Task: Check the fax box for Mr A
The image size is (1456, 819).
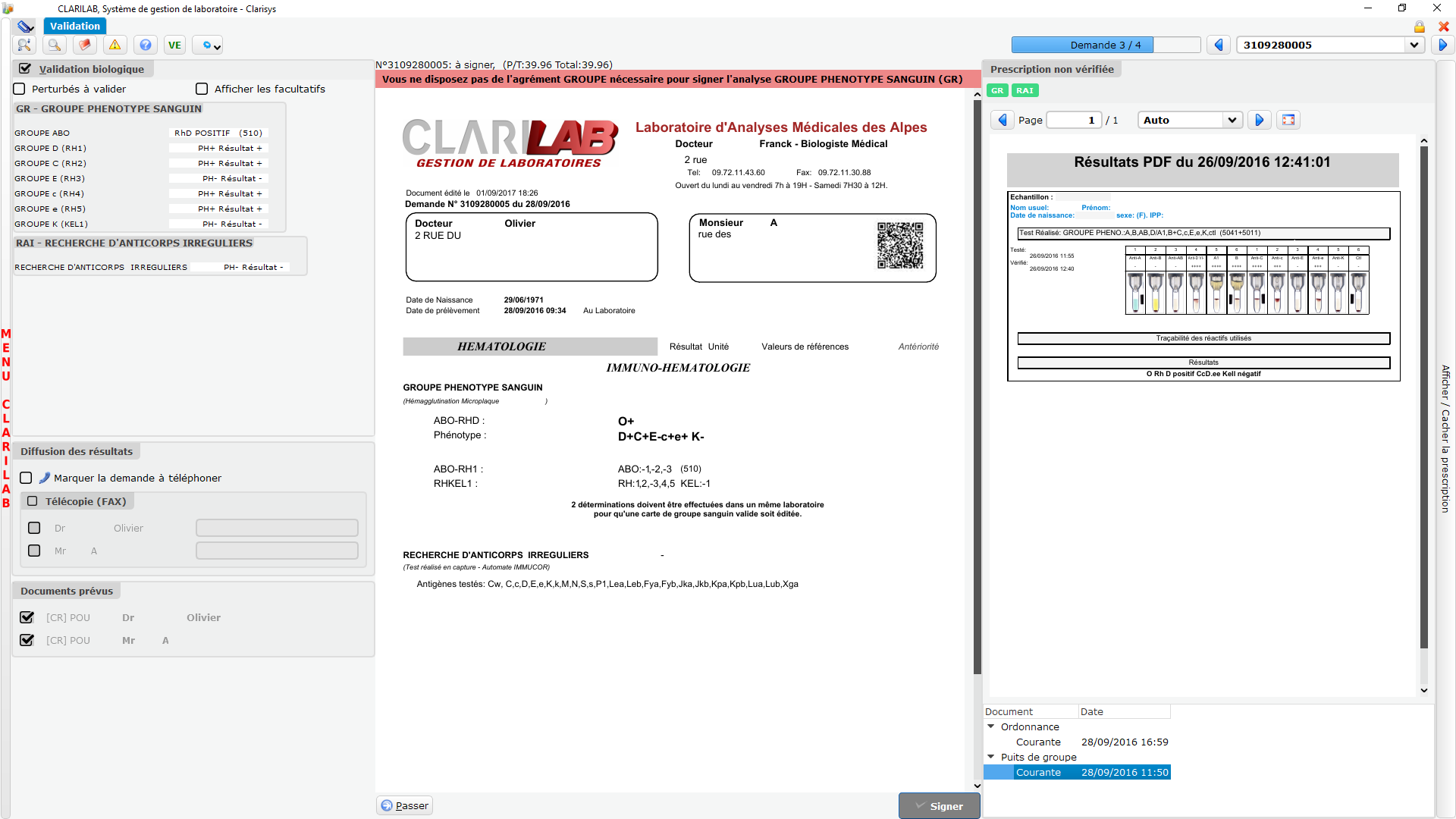Action: (34, 551)
